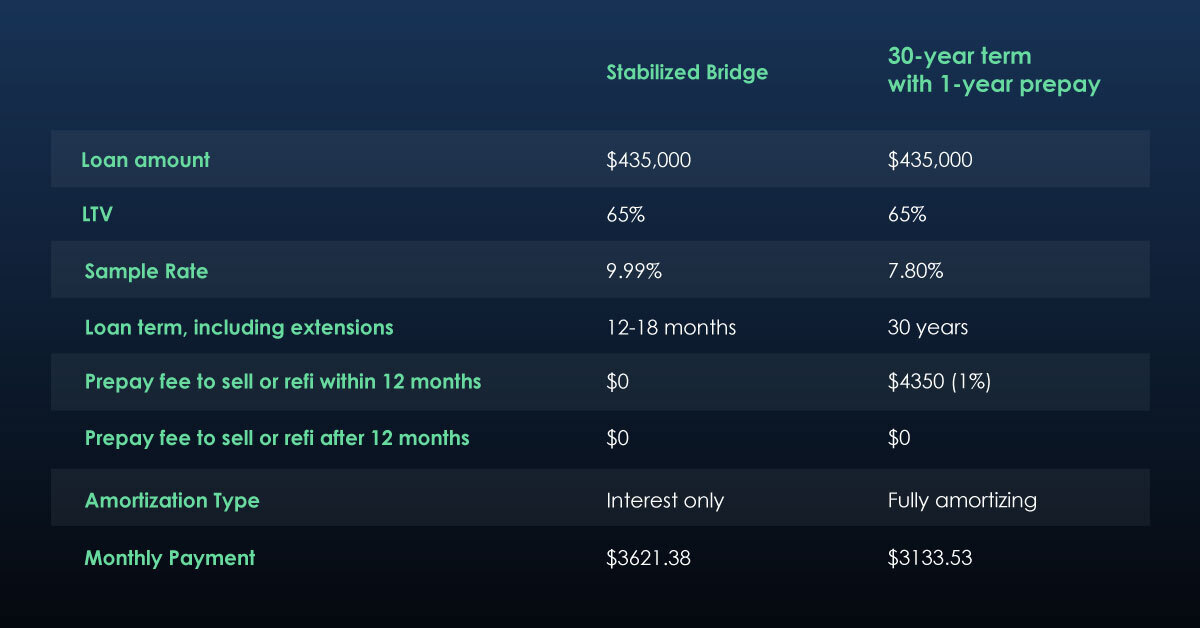Click the 9.99% sample rate value
Image resolution: width=1200 pixels, height=628 pixels.
coord(634,271)
